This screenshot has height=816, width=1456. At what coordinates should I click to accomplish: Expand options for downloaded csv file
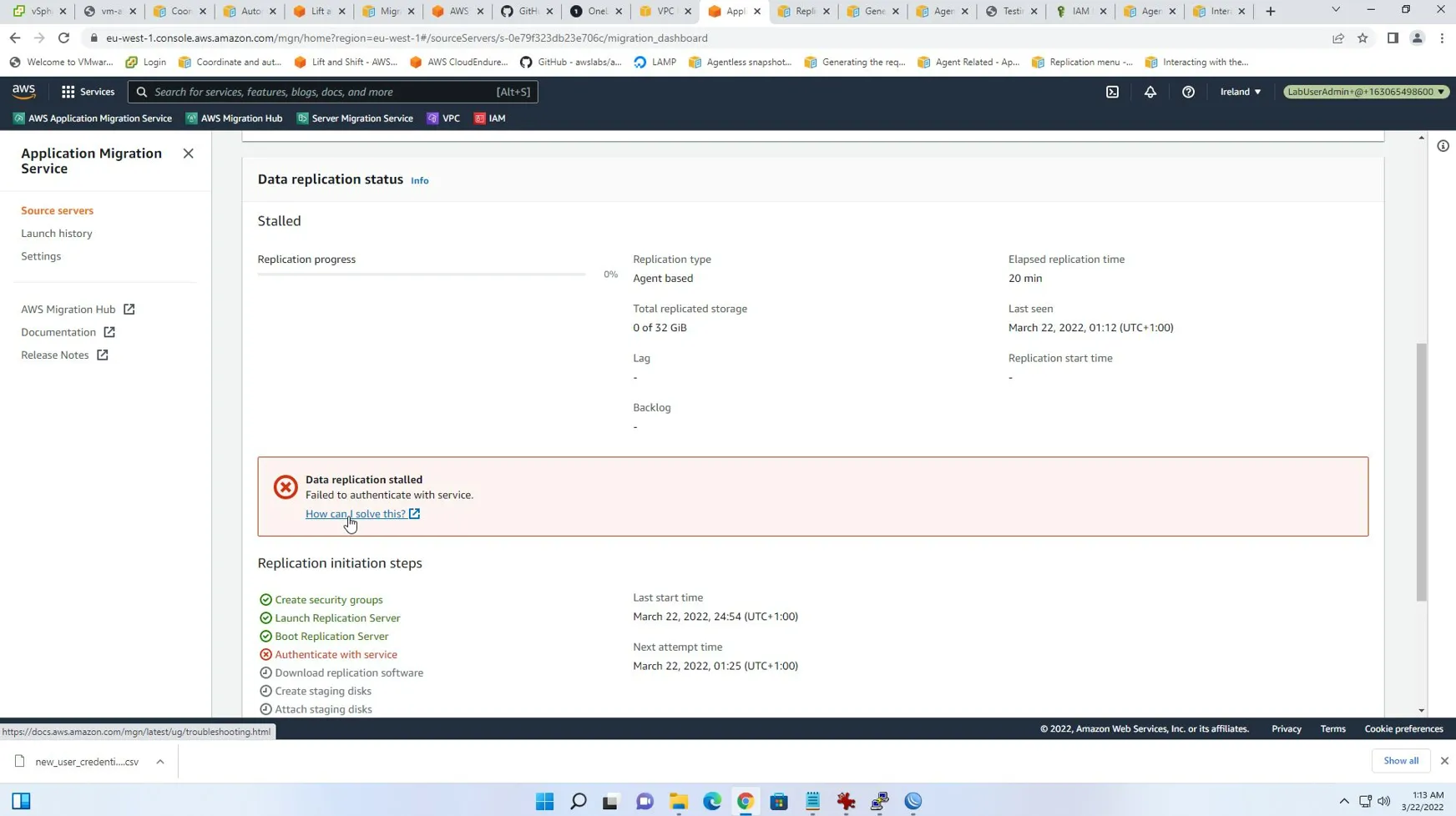pyautogui.click(x=159, y=762)
